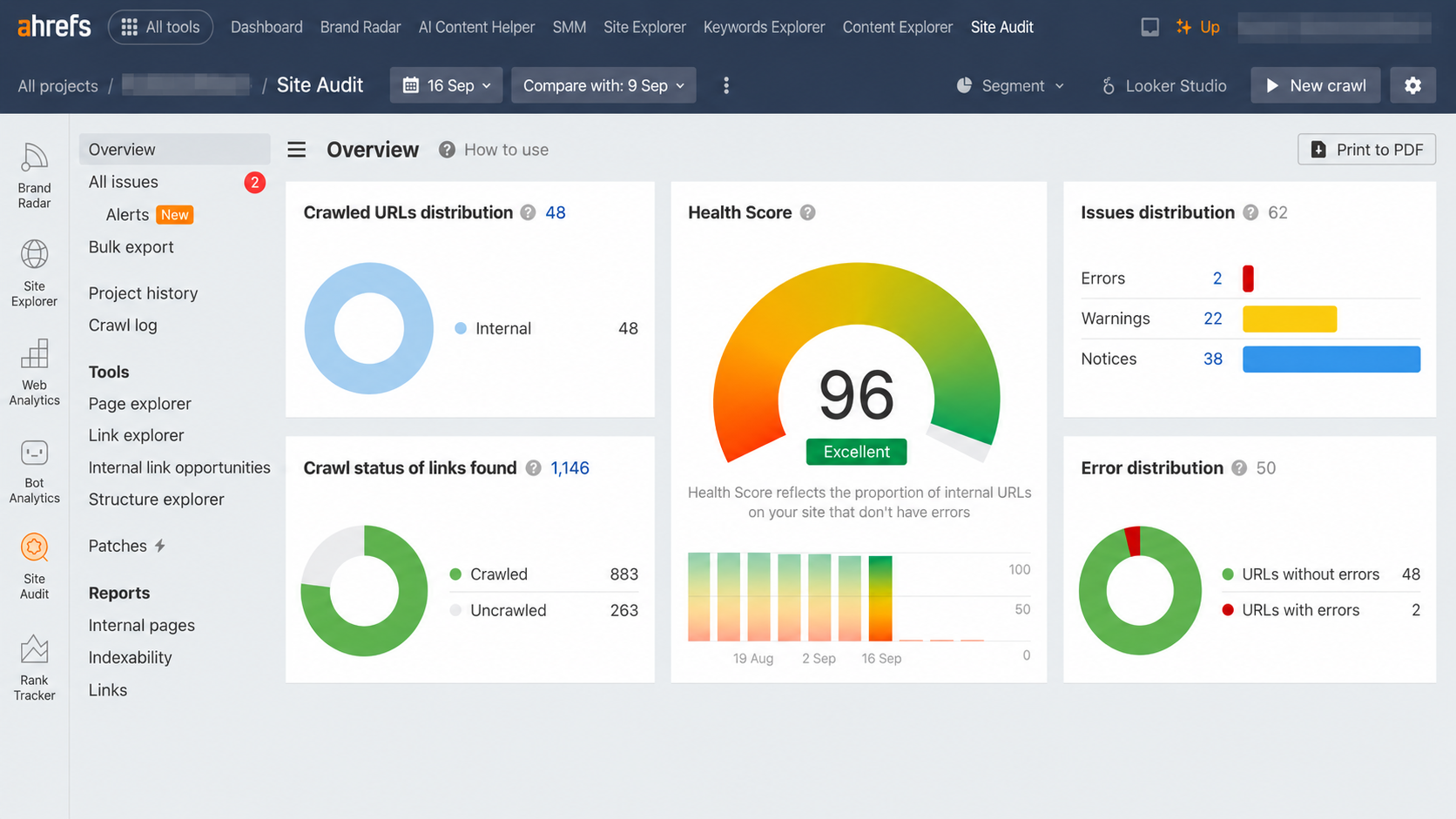Click help icon next to Crawl status heading

533,468
